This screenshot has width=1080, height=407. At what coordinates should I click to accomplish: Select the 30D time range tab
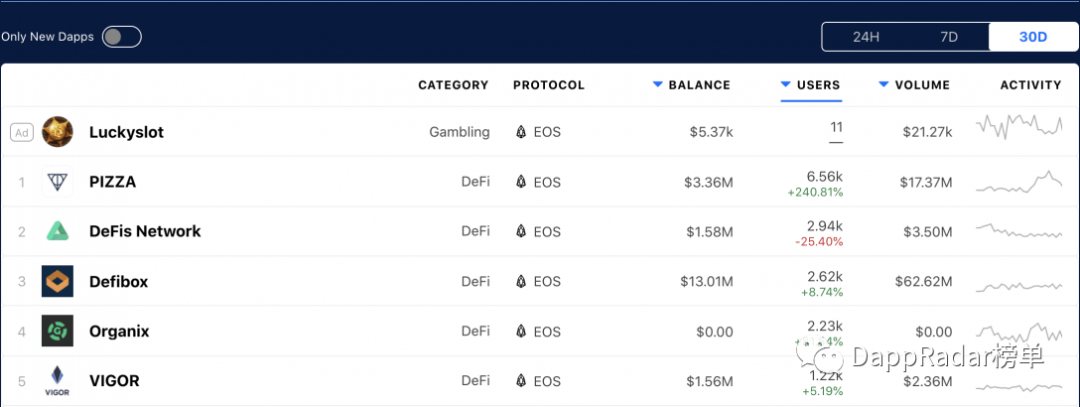click(x=1032, y=37)
